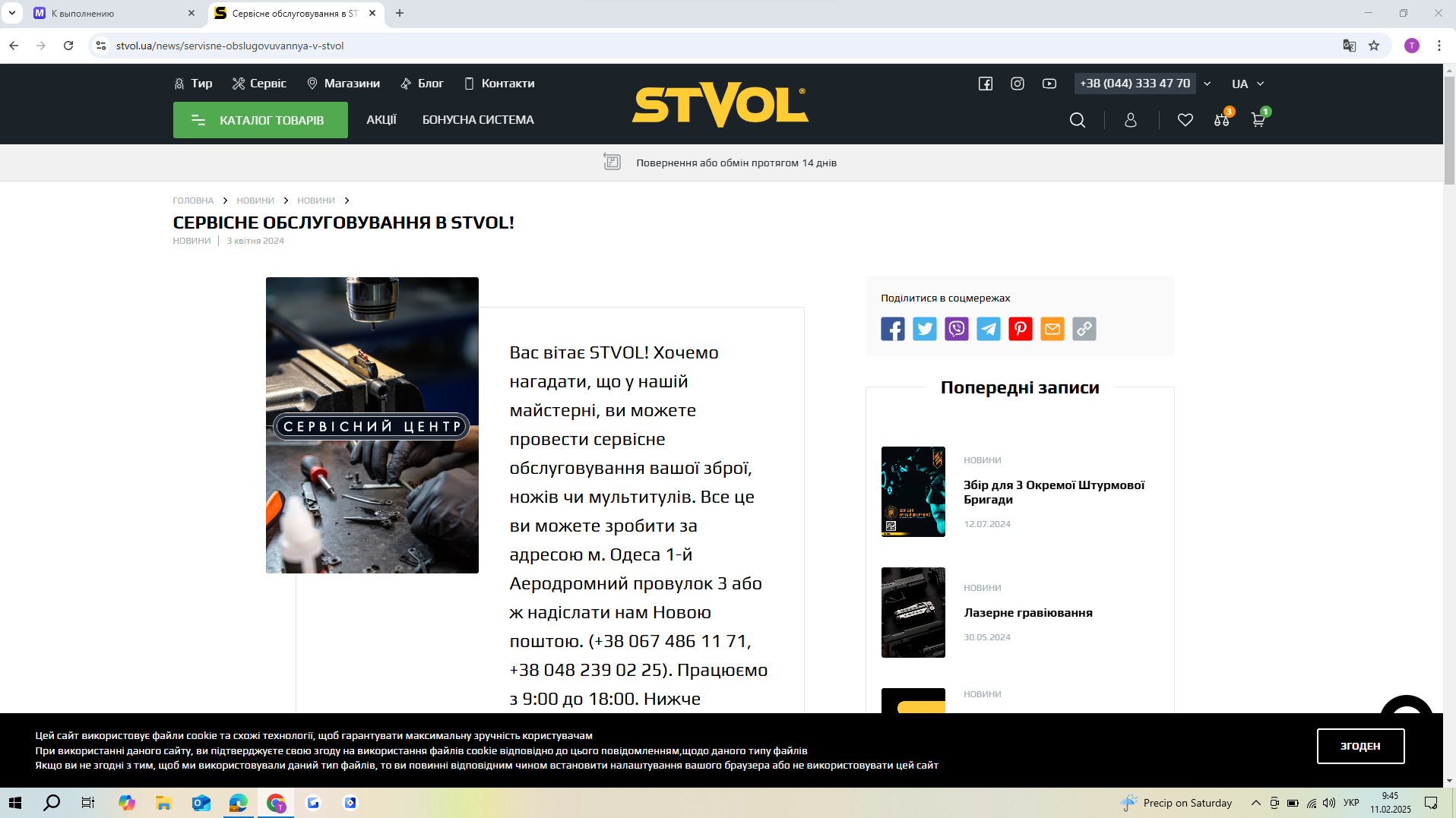
Task: View site information icon in address bar
Action: [x=101, y=46]
